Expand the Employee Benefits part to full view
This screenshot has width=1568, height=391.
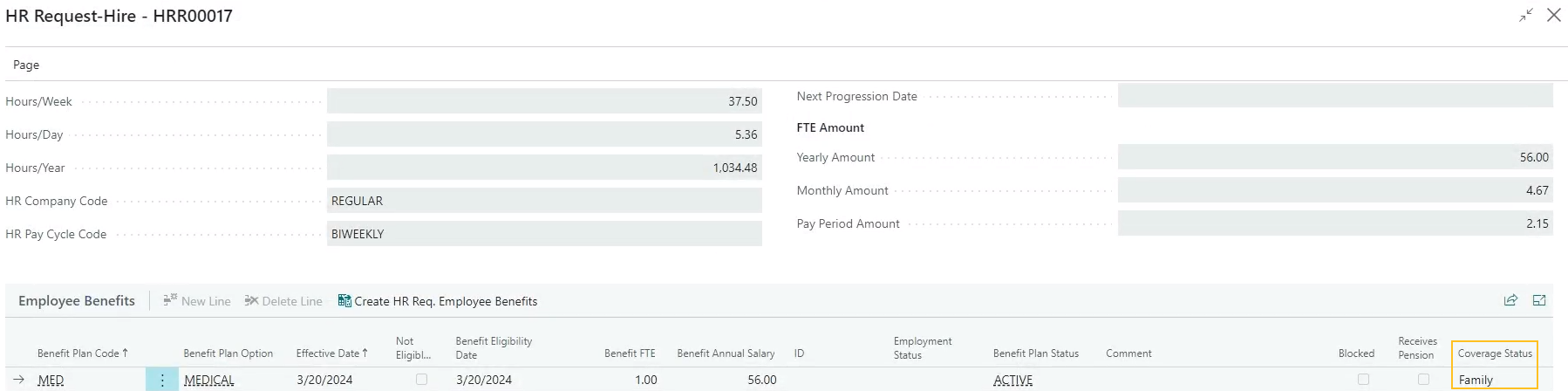[x=1539, y=300]
